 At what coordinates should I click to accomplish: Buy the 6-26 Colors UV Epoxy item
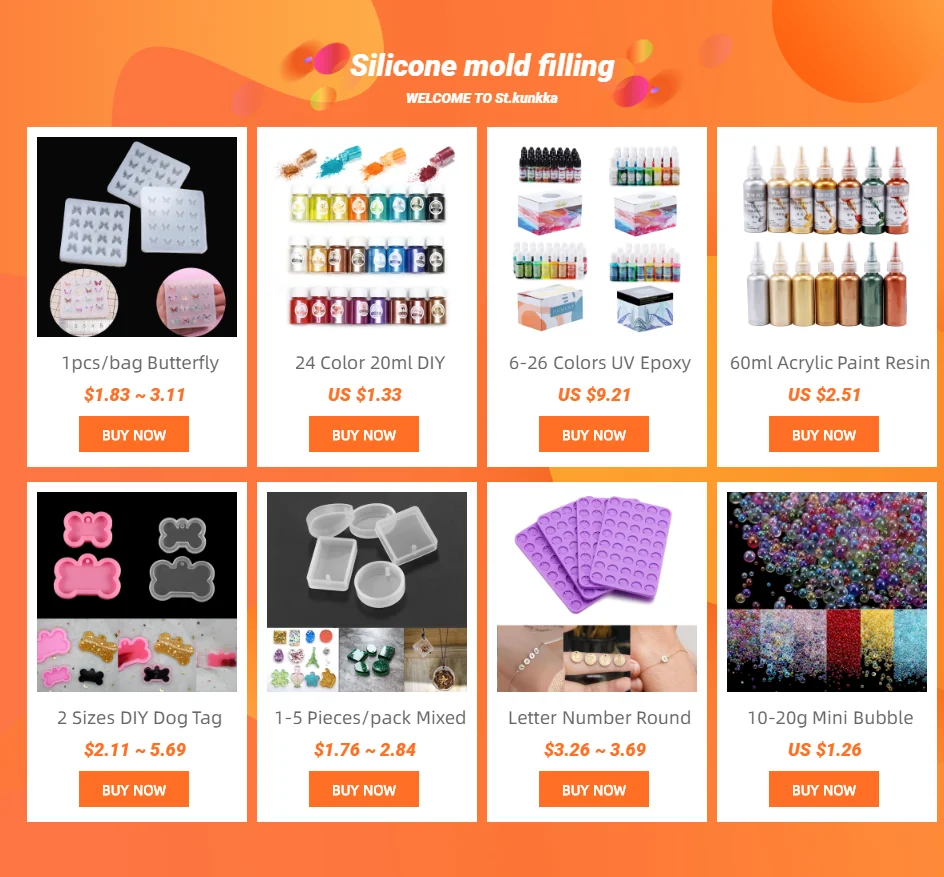594,434
